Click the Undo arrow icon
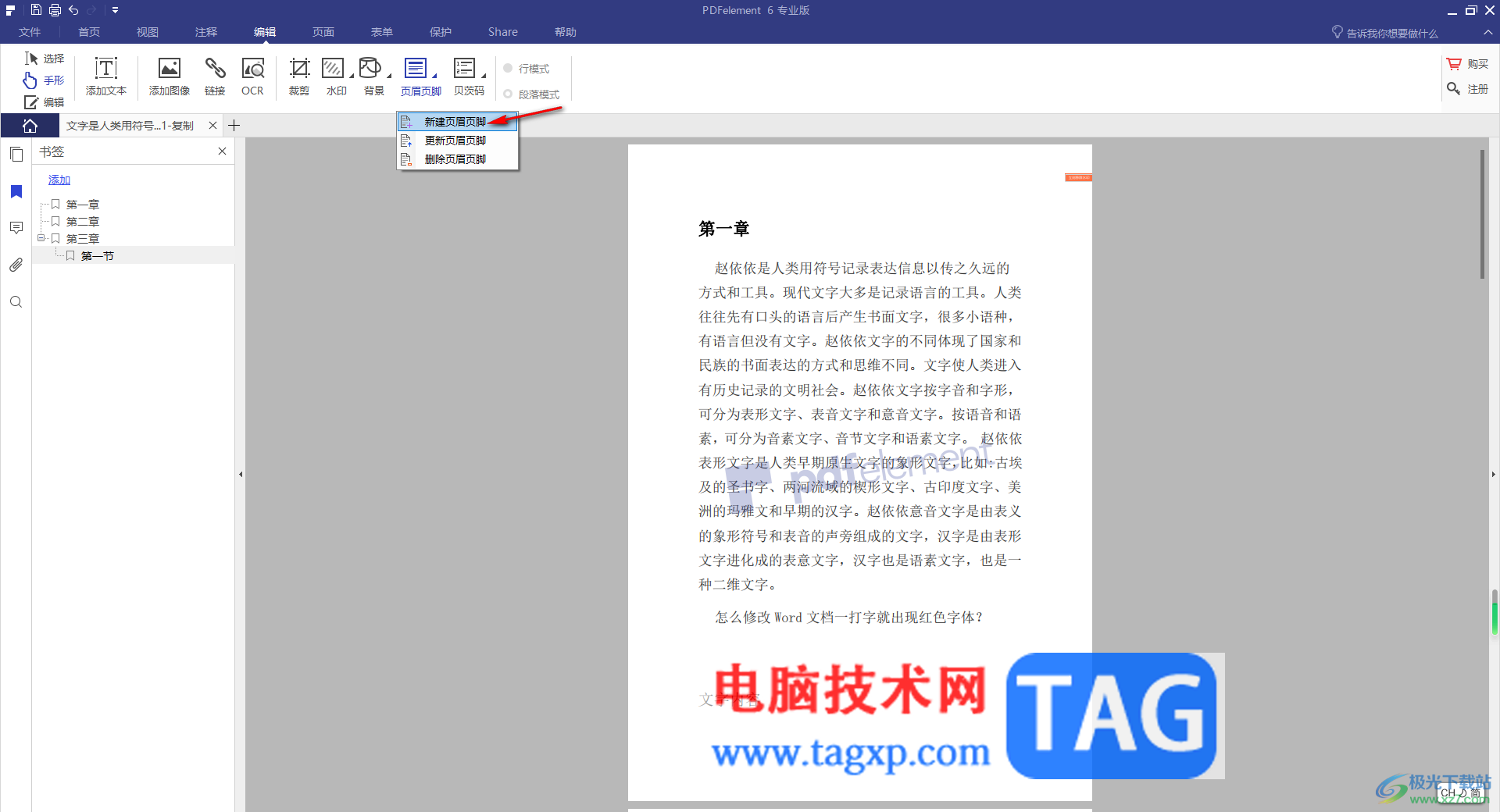 (x=73, y=10)
